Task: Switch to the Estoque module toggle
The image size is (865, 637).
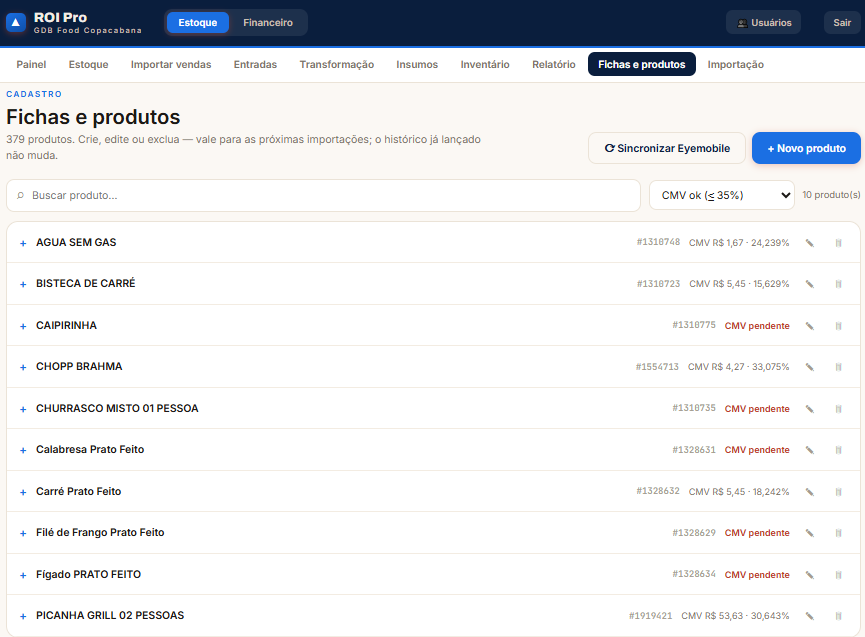Action: 197,23
